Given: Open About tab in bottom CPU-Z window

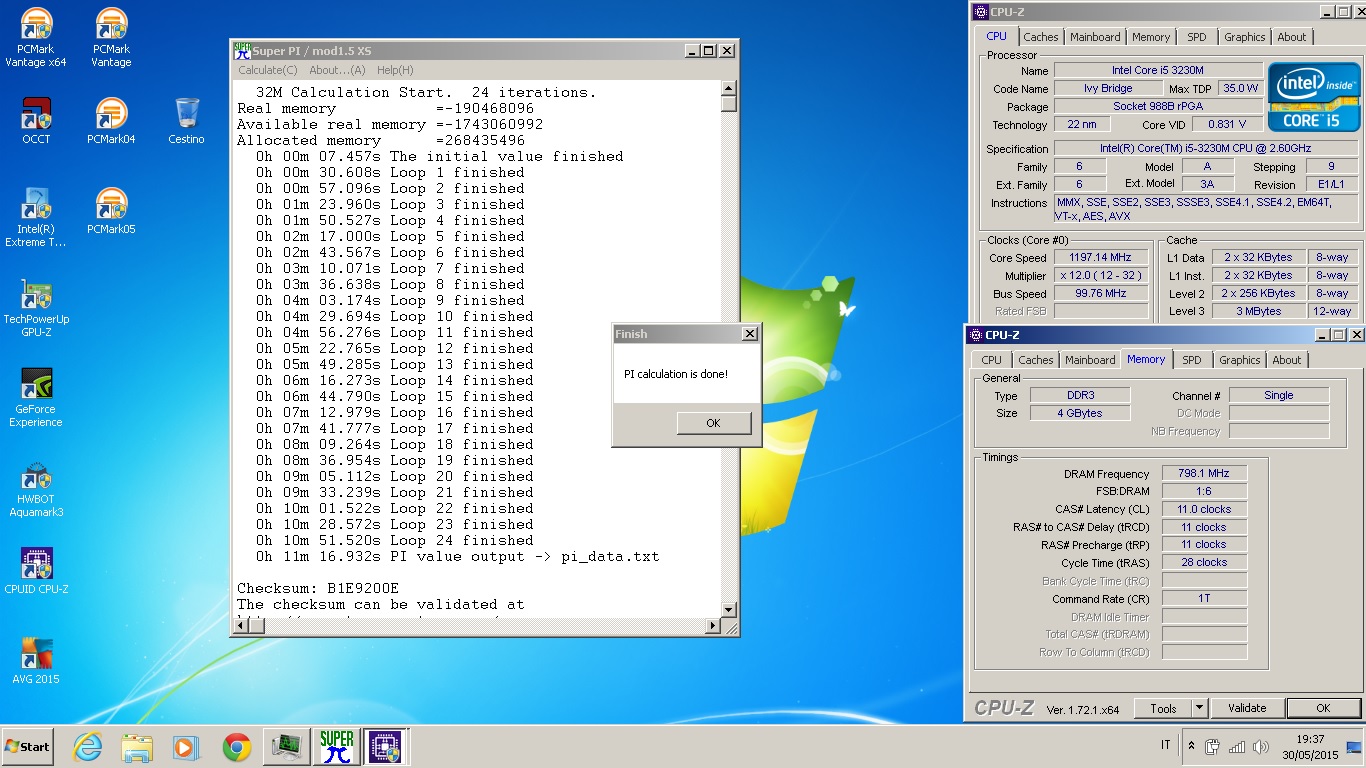Looking at the screenshot, I should click(1287, 360).
